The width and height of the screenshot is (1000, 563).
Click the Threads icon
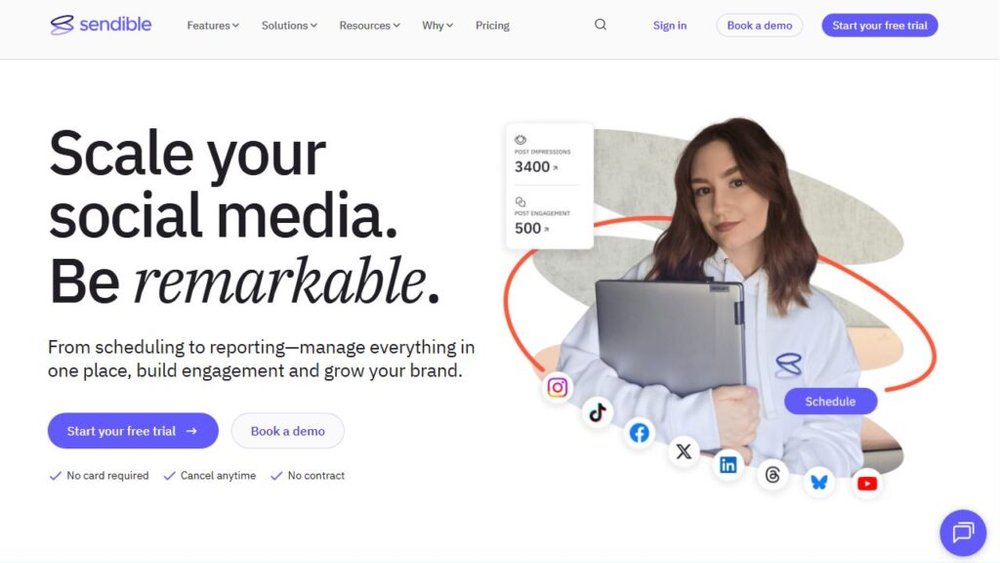pos(772,475)
